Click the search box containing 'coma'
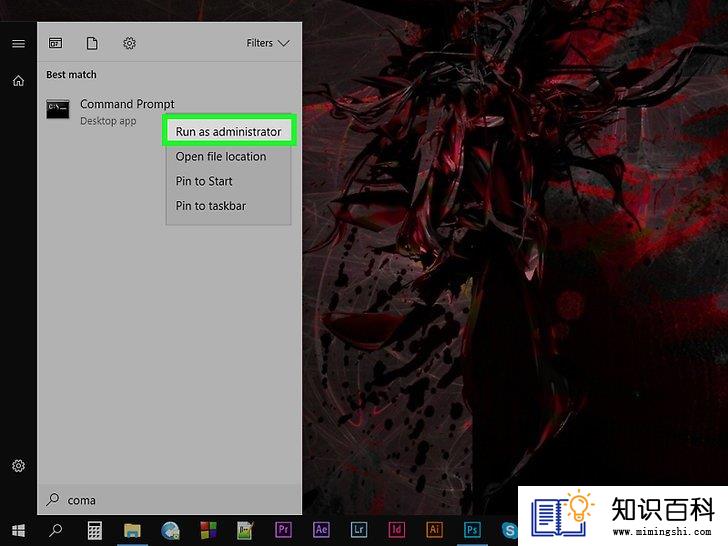 point(169,500)
